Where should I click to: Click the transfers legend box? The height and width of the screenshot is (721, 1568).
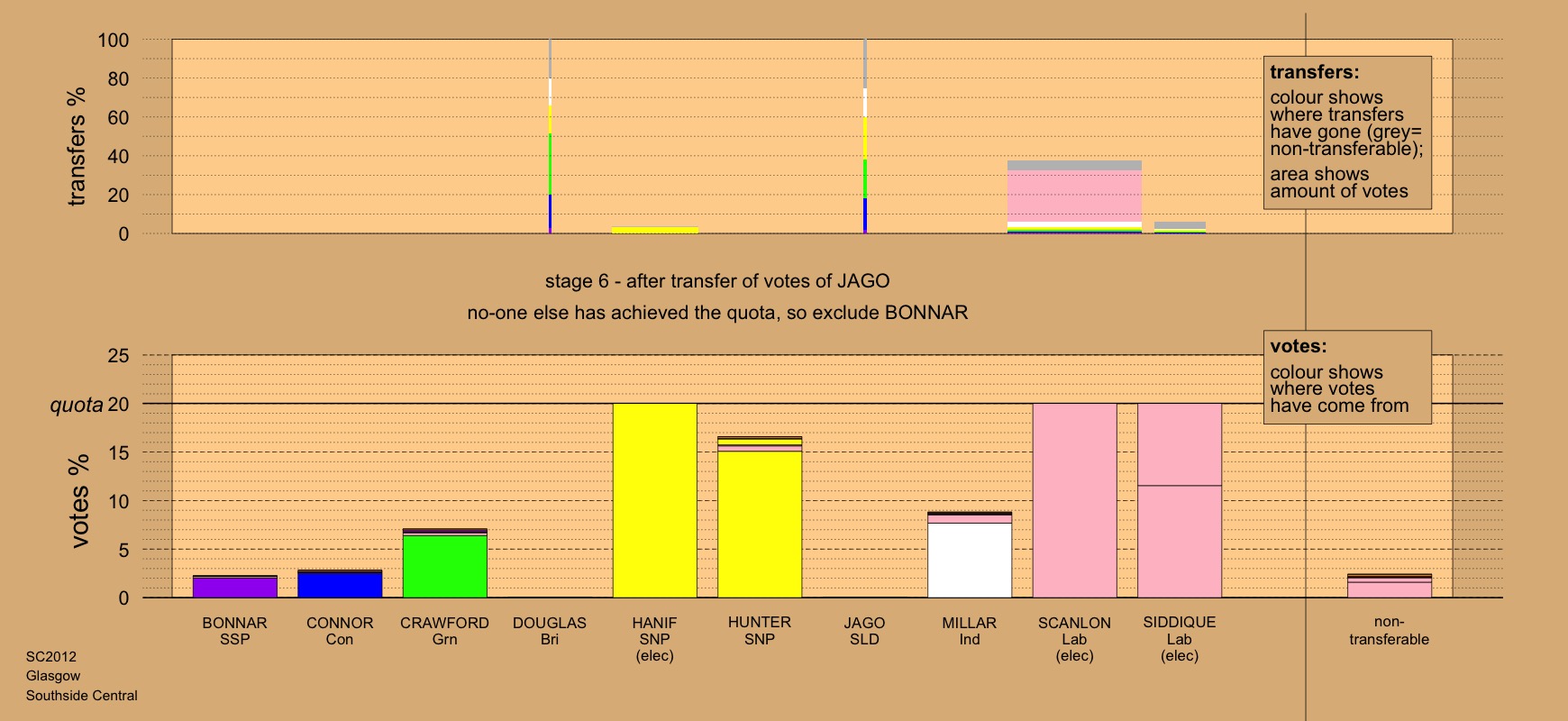pos(1347,132)
